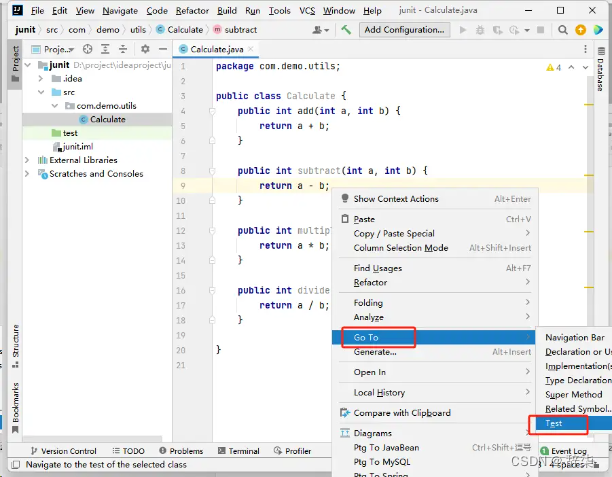
Task: Click Super Method in submenu
Action: click(x=574, y=395)
